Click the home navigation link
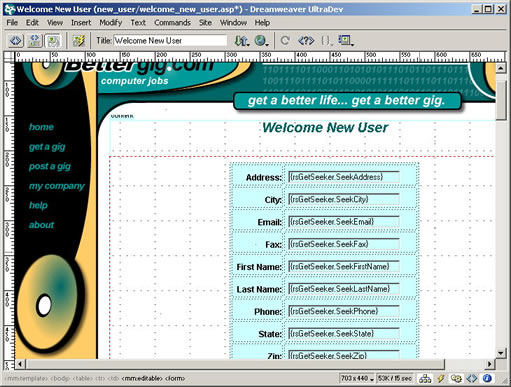 41,127
